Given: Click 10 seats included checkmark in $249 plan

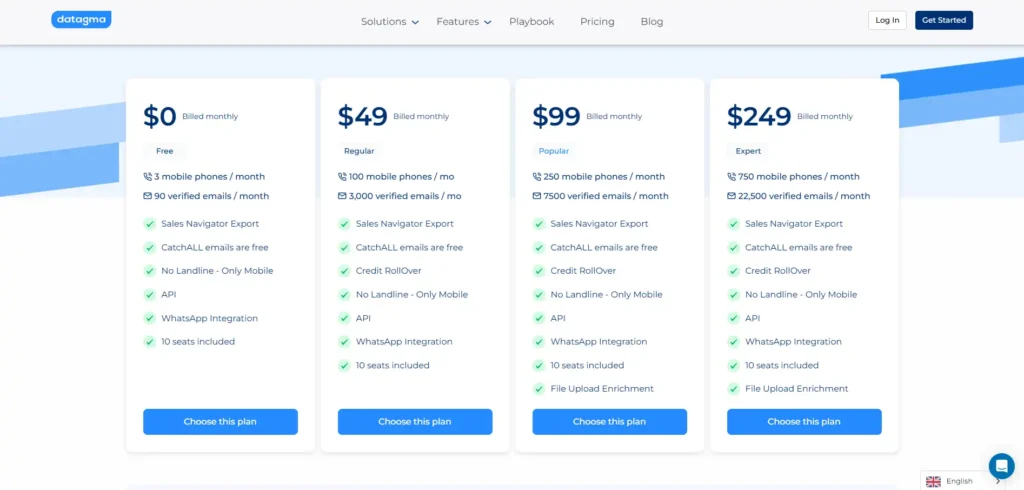Looking at the screenshot, I should pos(733,365).
